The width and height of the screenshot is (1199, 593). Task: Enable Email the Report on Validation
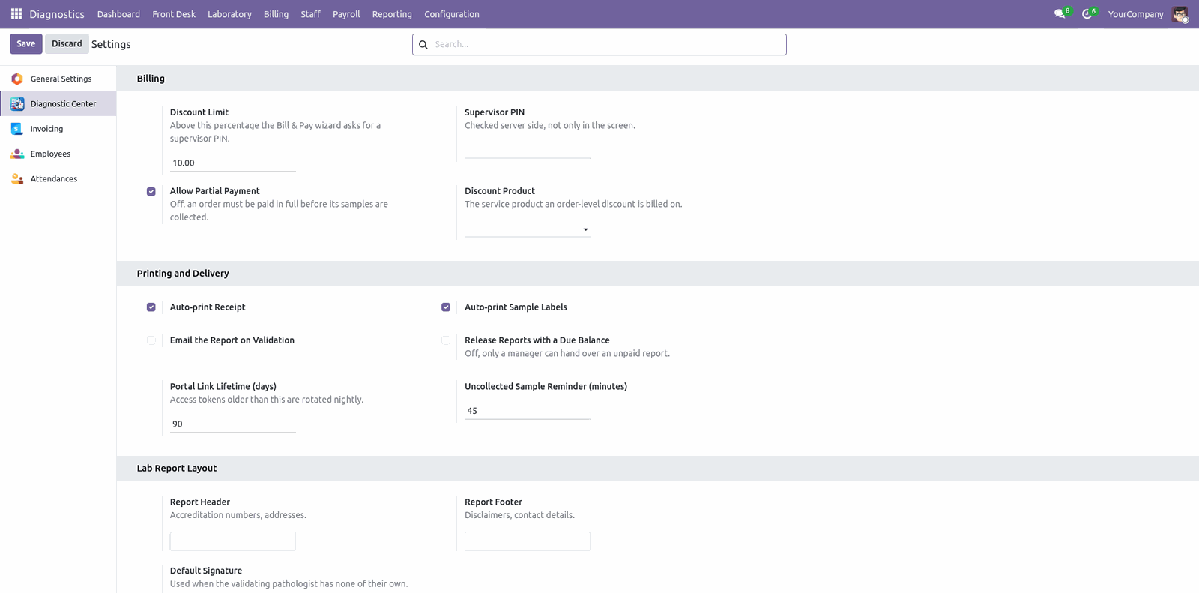(151, 340)
